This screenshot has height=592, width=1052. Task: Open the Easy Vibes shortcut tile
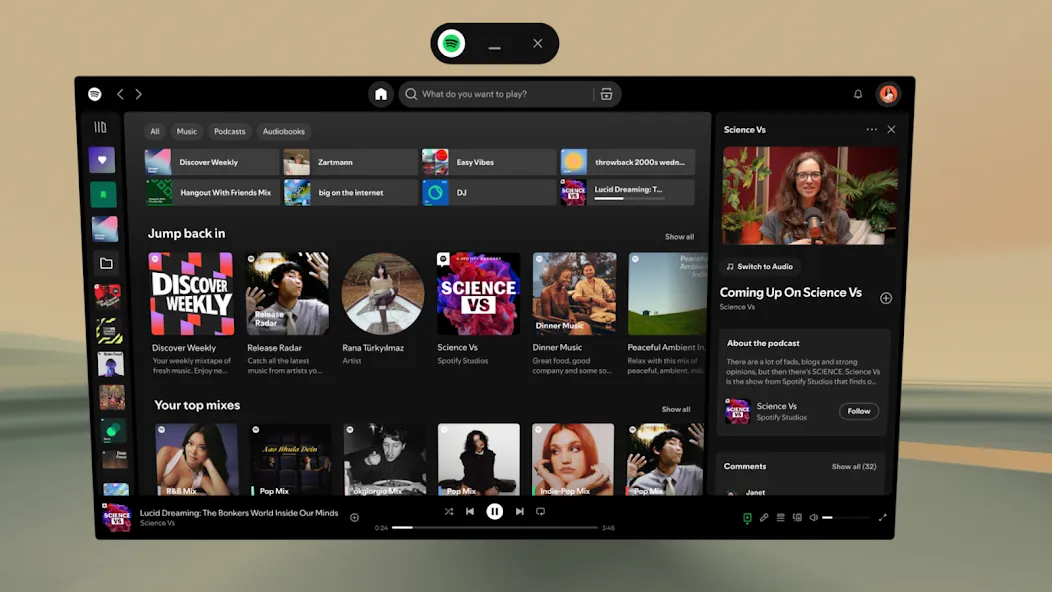489,162
